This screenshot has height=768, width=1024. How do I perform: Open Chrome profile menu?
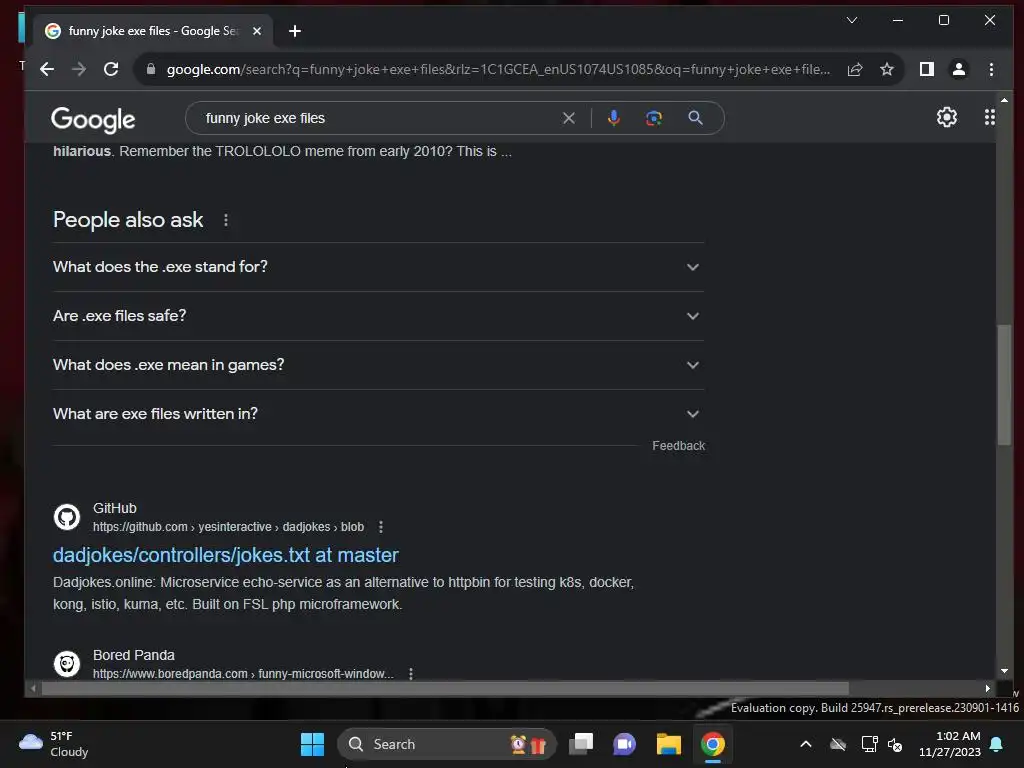959,69
